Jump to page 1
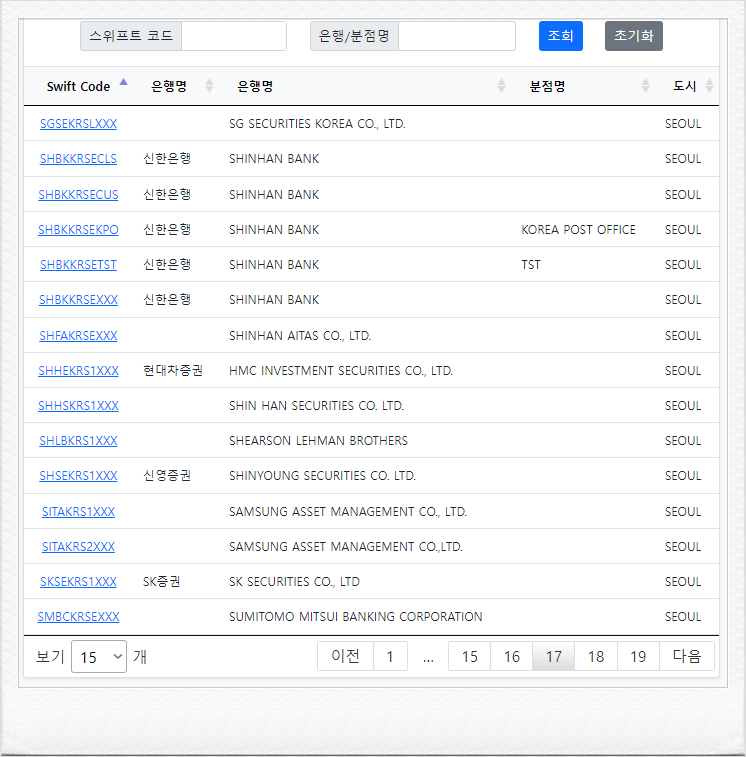 tap(390, 656)
